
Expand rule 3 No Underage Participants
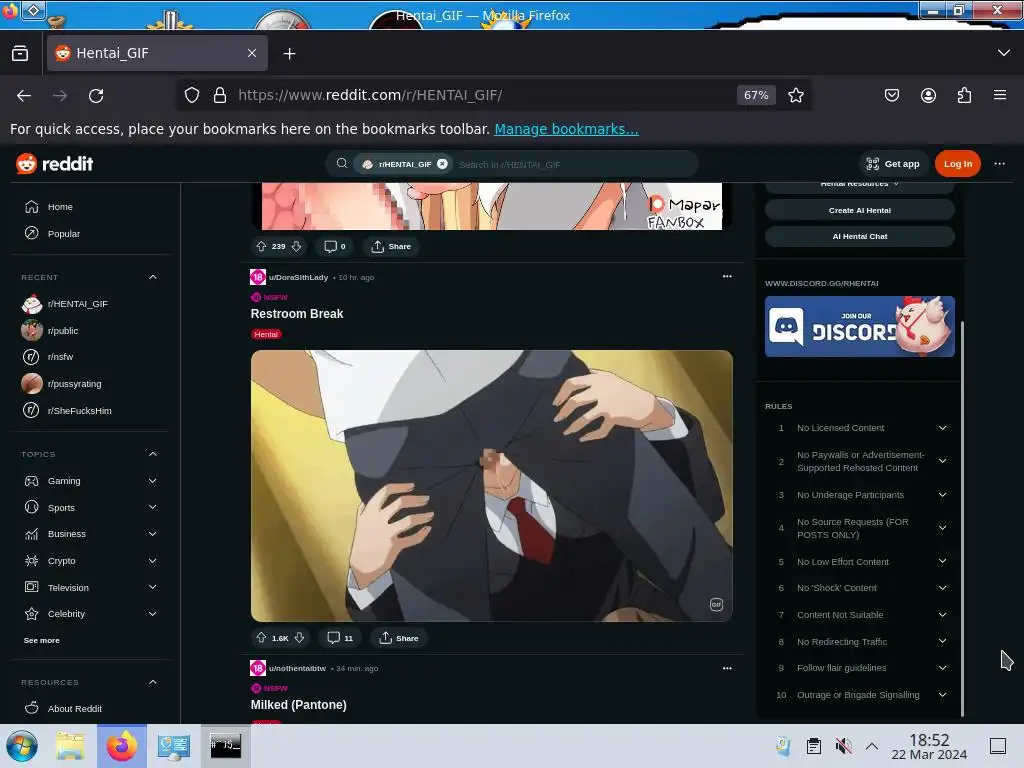942,495
